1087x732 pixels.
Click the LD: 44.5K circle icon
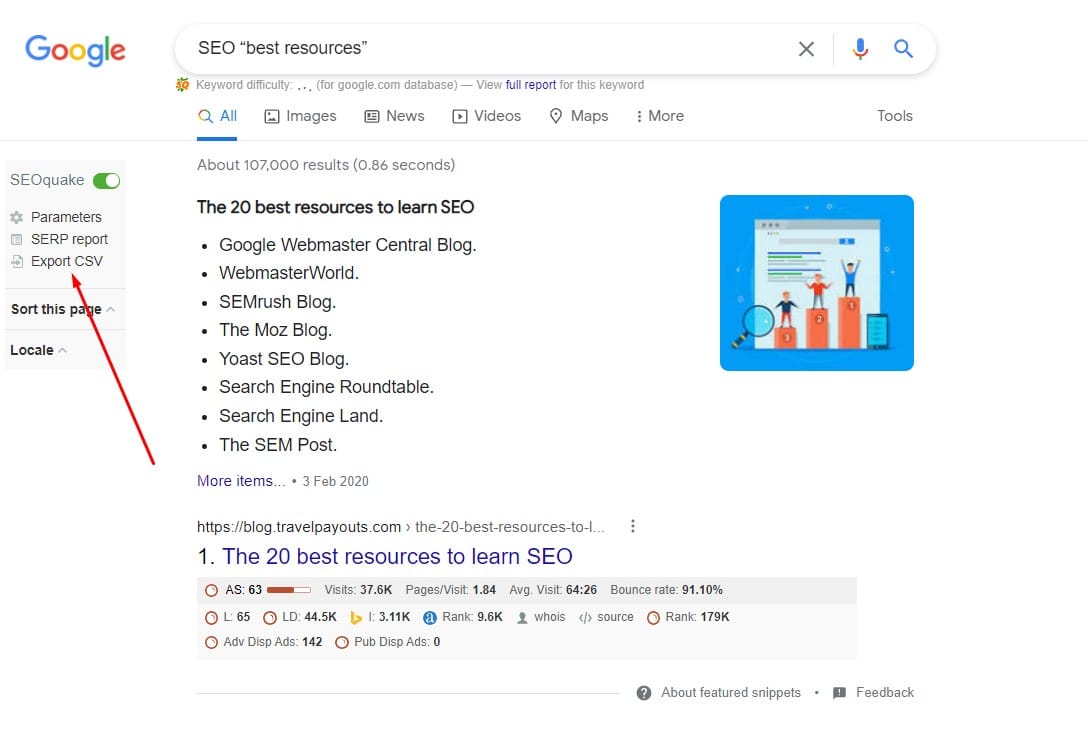coord(270,618)
